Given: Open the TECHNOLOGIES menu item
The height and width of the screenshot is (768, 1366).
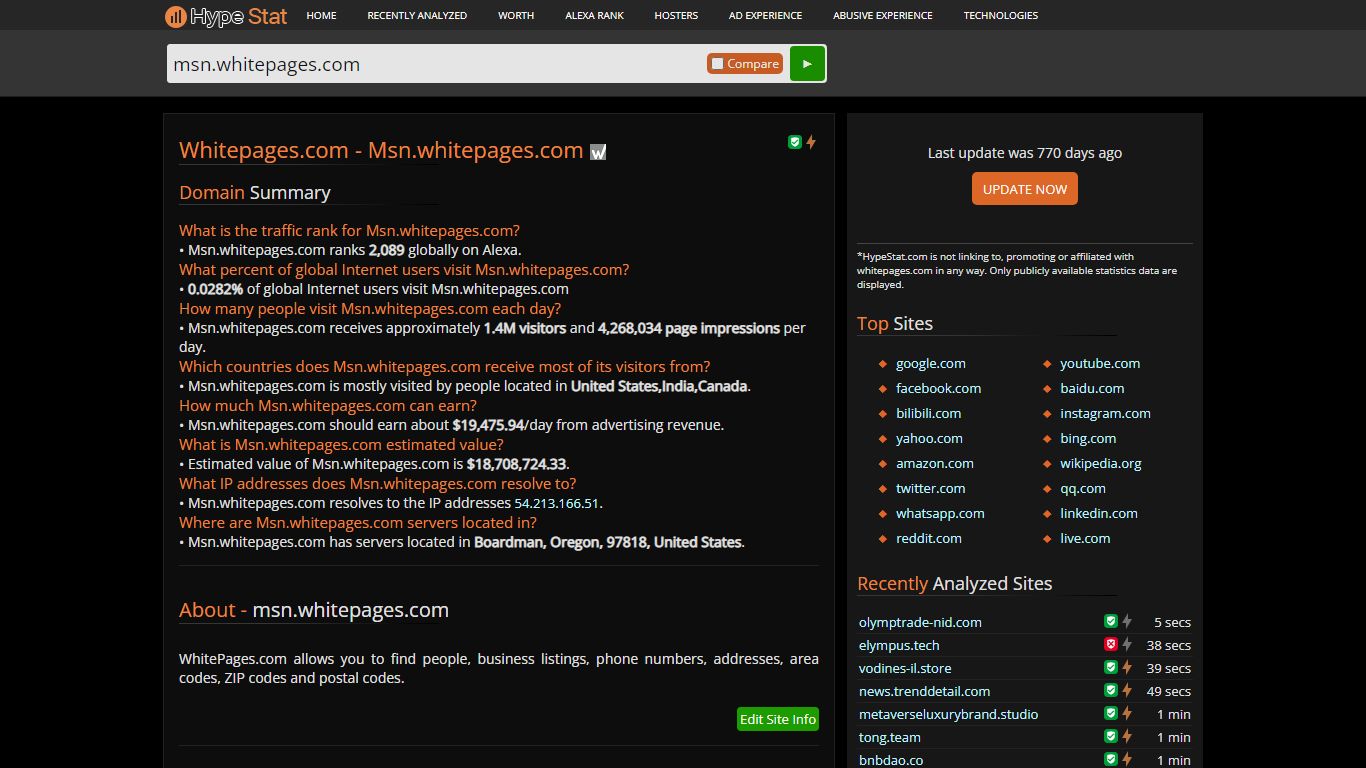Looking at the screenshot, I should click(1001, 15).
